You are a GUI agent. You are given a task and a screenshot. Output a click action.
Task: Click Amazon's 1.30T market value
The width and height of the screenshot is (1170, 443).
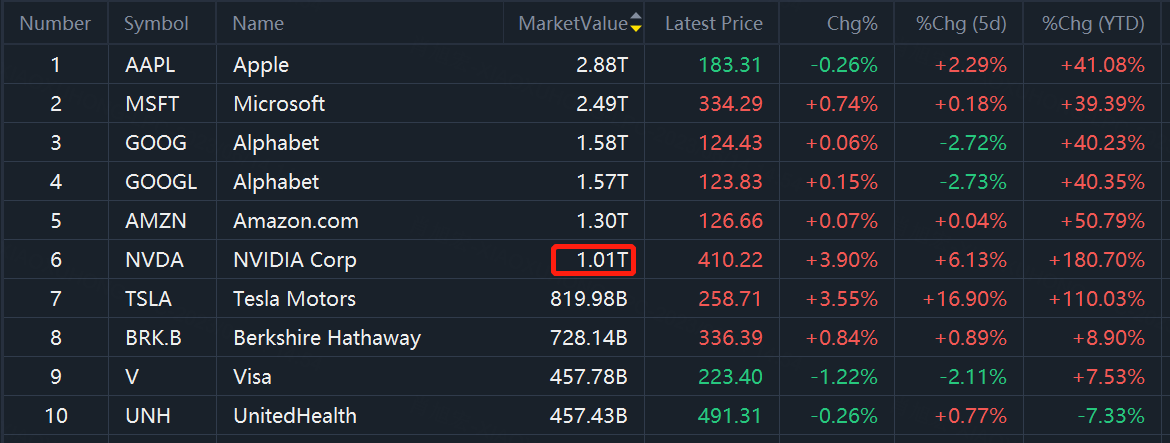click(x=602, y=221)
